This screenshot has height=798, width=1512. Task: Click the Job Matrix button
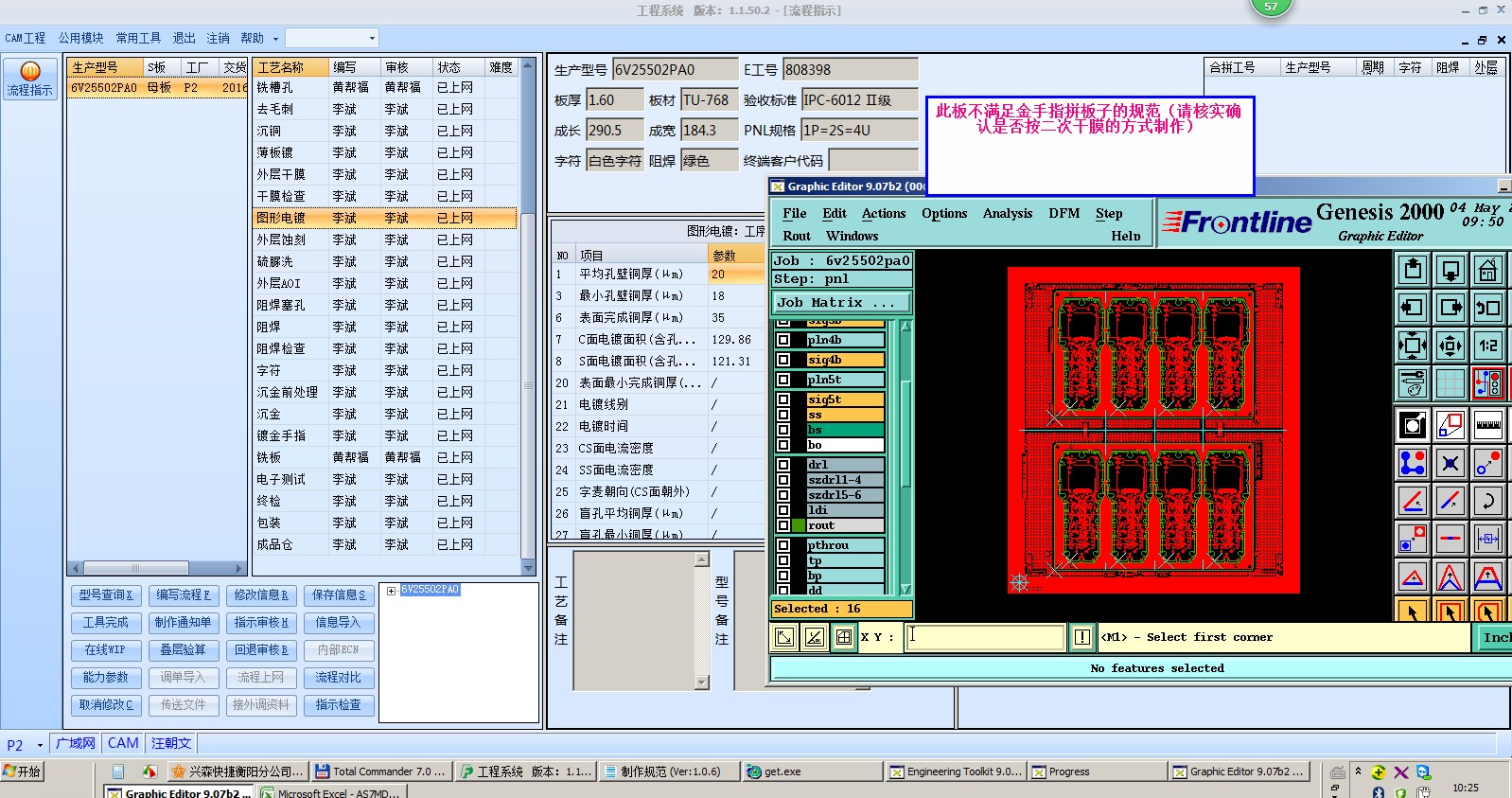tap(842, 303)
